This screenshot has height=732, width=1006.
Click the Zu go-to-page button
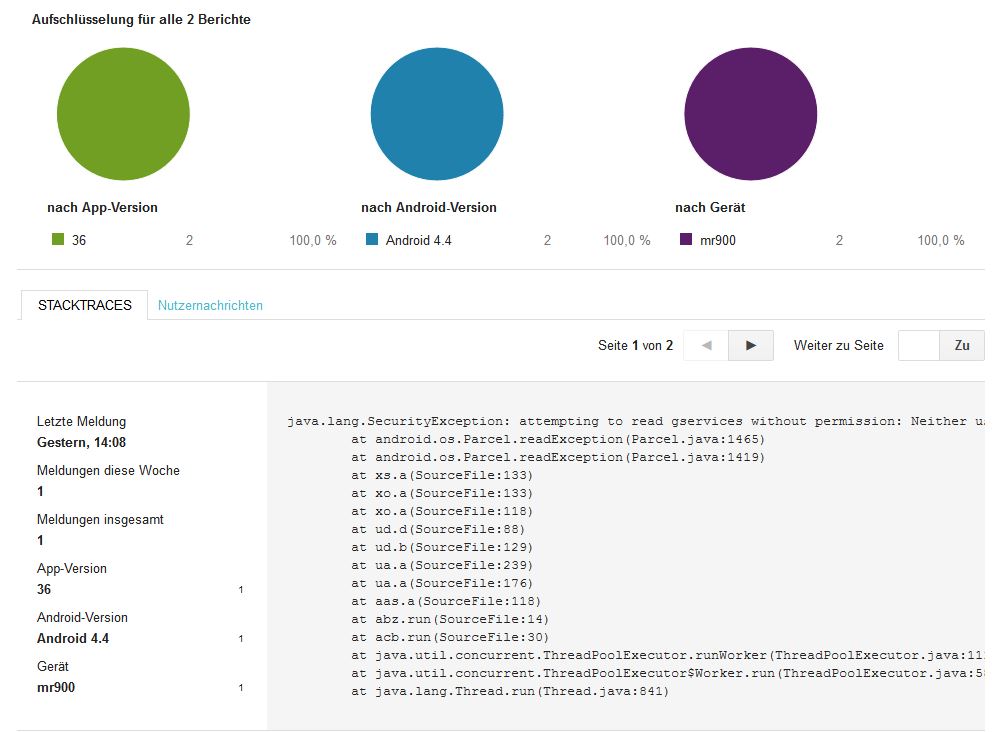(x=962, y=345)
